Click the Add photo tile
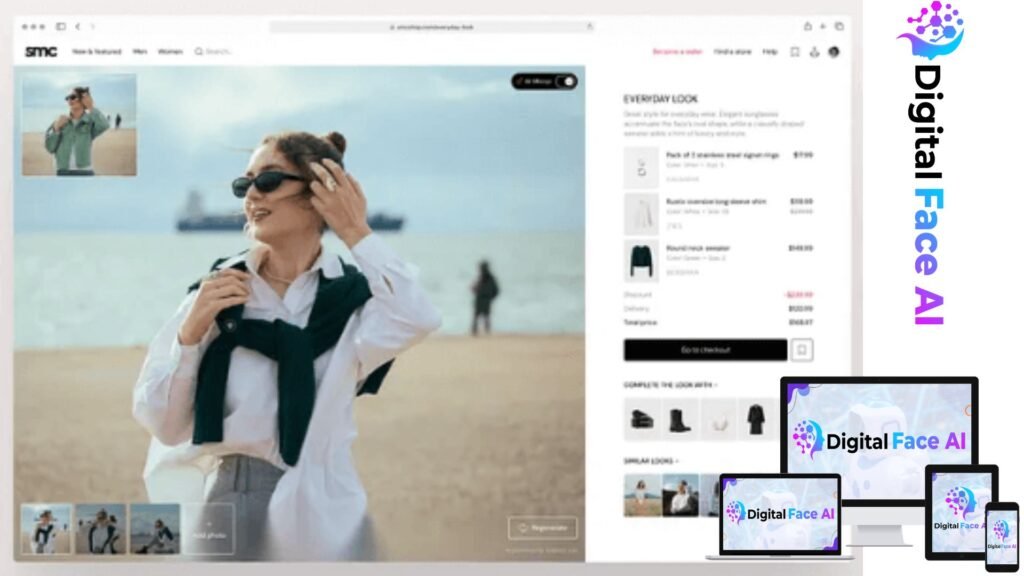 click(x=209, y=529)
